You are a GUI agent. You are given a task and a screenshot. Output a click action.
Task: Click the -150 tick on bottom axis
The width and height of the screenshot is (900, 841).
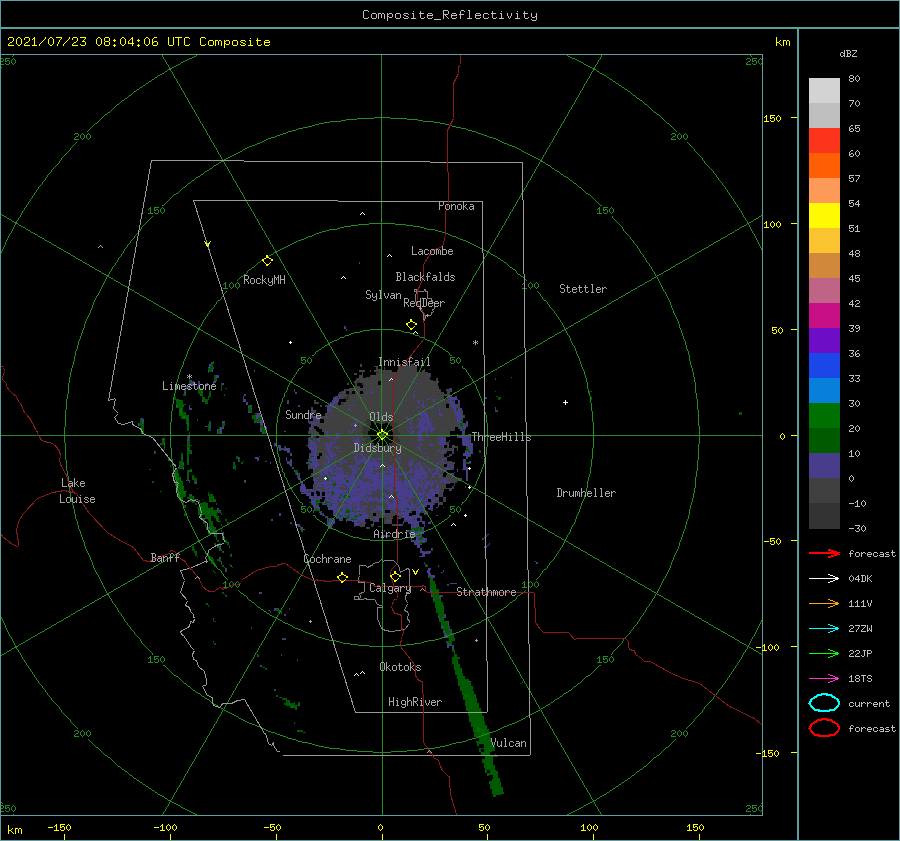tap(59, 827)
